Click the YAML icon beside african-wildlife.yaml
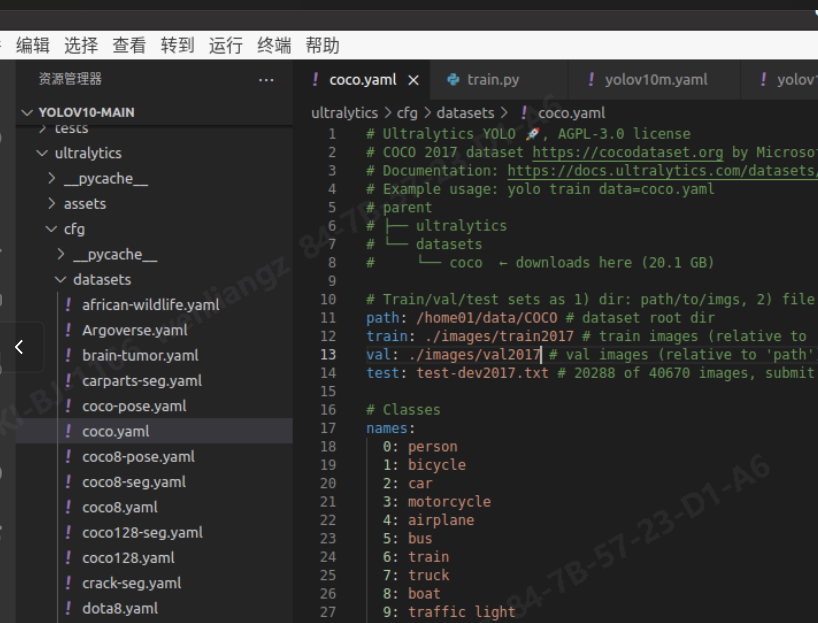This screenshot has height=623, width=818. (x=68, y=305)
